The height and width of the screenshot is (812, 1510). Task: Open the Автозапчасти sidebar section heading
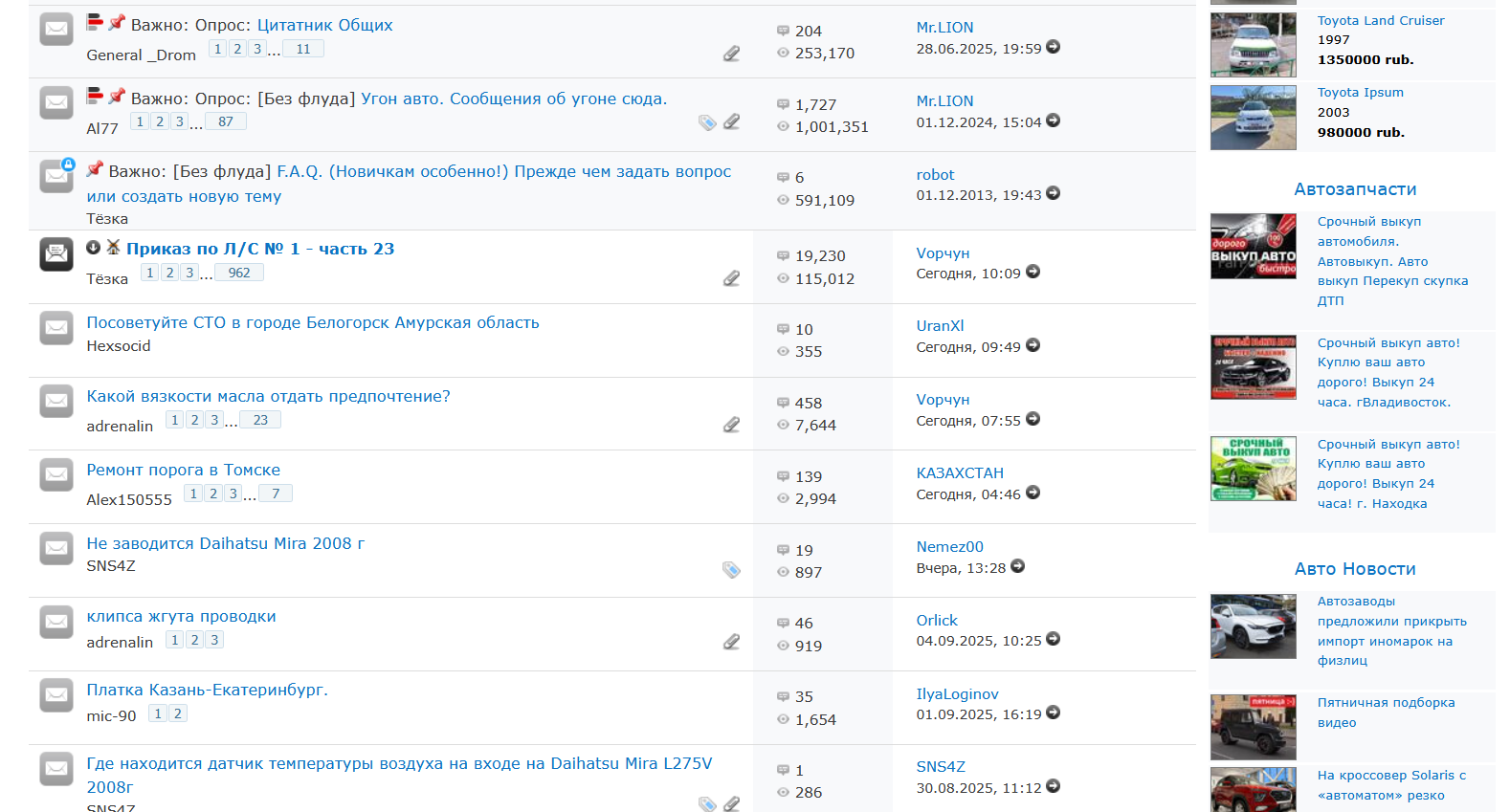tap(1355, 189)
